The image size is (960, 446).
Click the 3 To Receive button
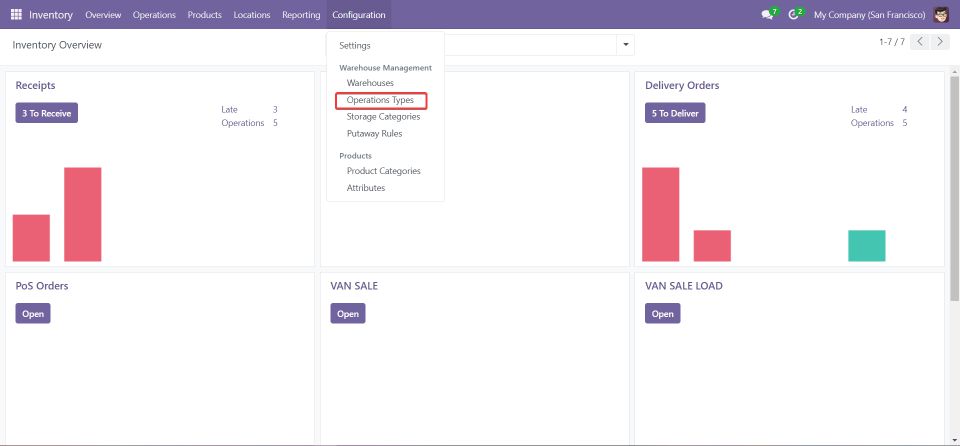tap(46, 113)
